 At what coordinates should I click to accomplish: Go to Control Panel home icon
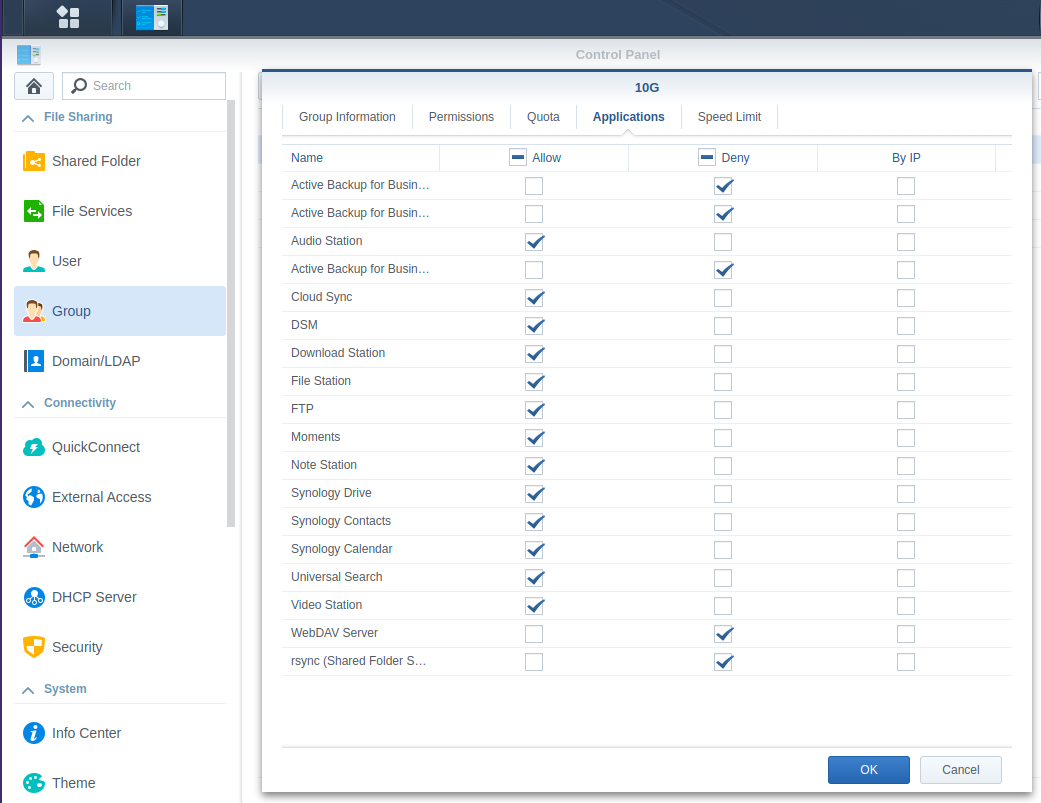[x=34, y=86]
